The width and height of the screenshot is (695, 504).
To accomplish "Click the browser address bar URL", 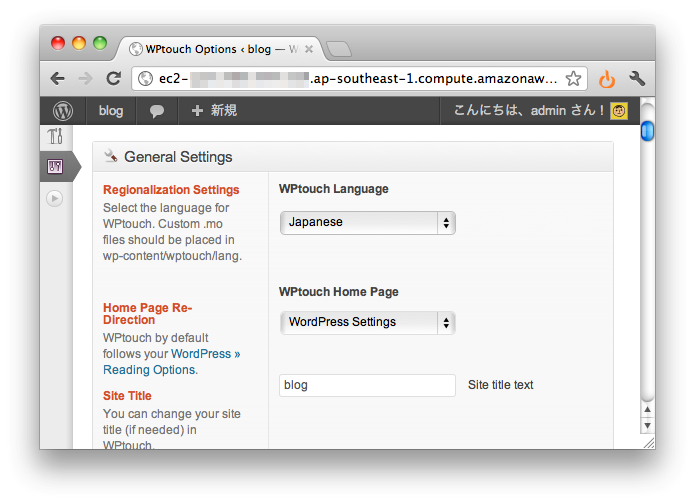I will pos(358,79).
